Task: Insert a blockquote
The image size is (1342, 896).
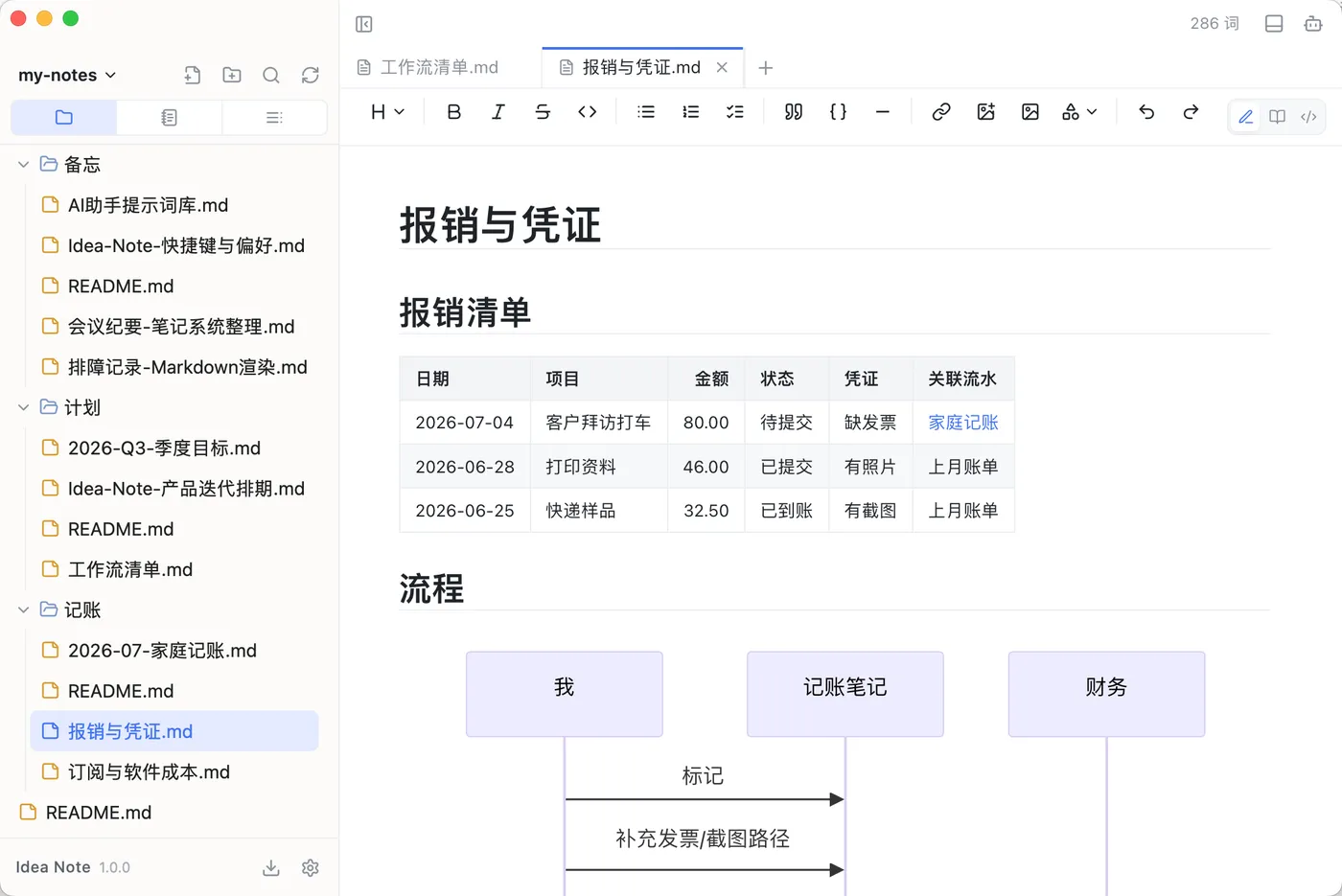Action: (x=794, y=112)
